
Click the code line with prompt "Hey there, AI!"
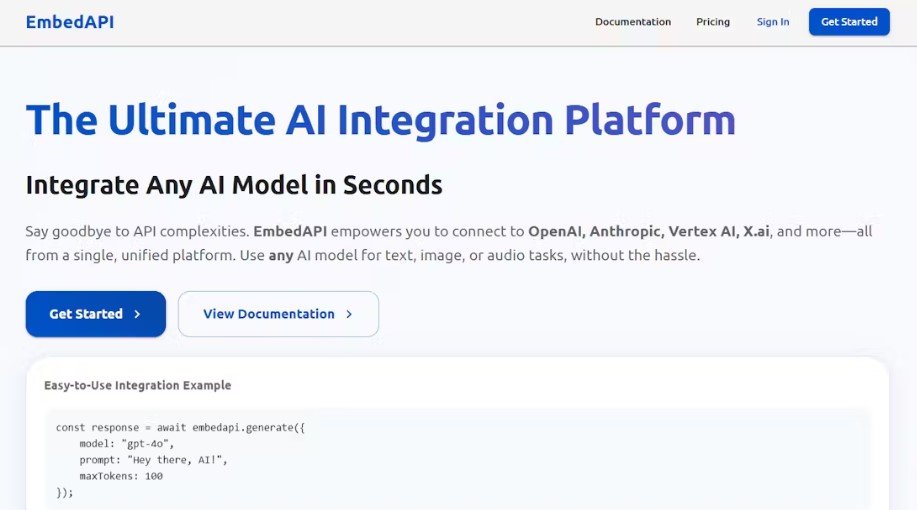153,460
